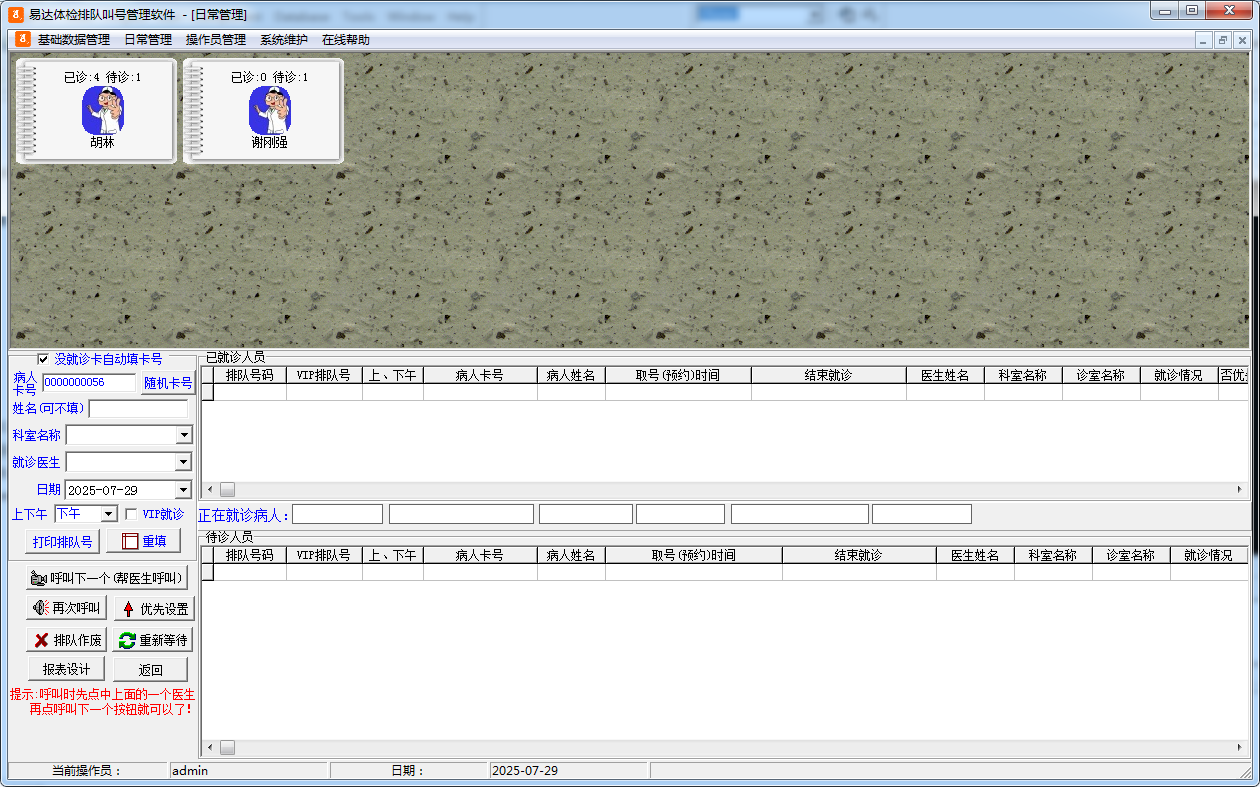Expand the 就诊医生 doctor dropdown

point(182,462)
